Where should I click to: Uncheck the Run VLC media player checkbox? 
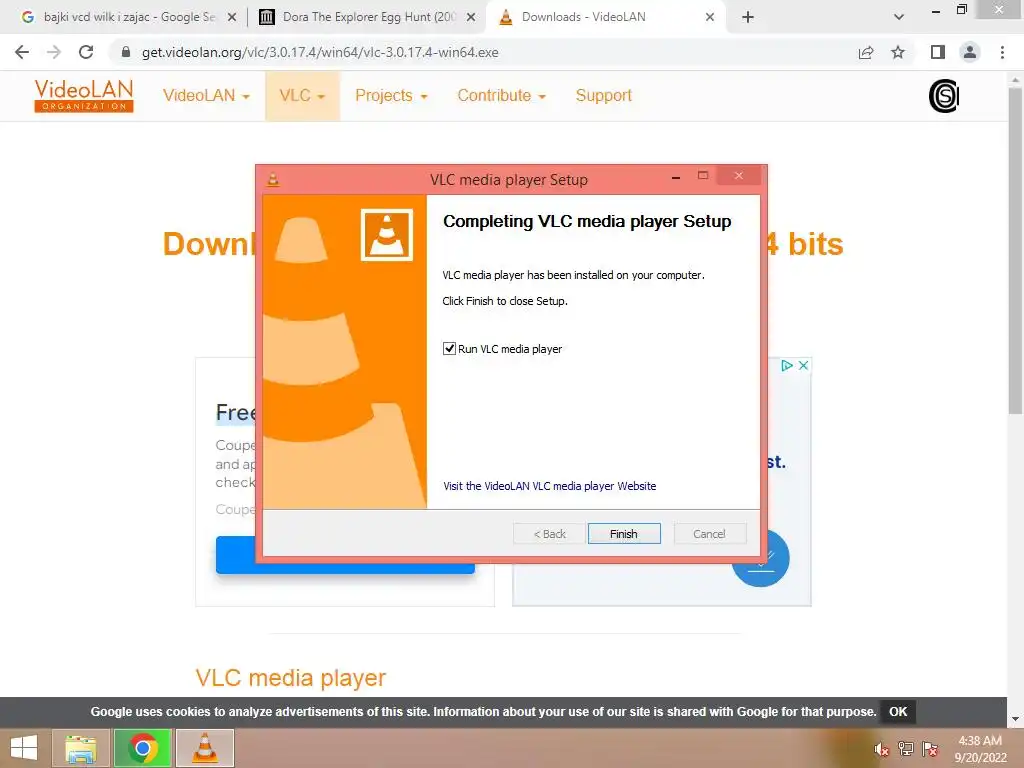(x=449, y=349)
